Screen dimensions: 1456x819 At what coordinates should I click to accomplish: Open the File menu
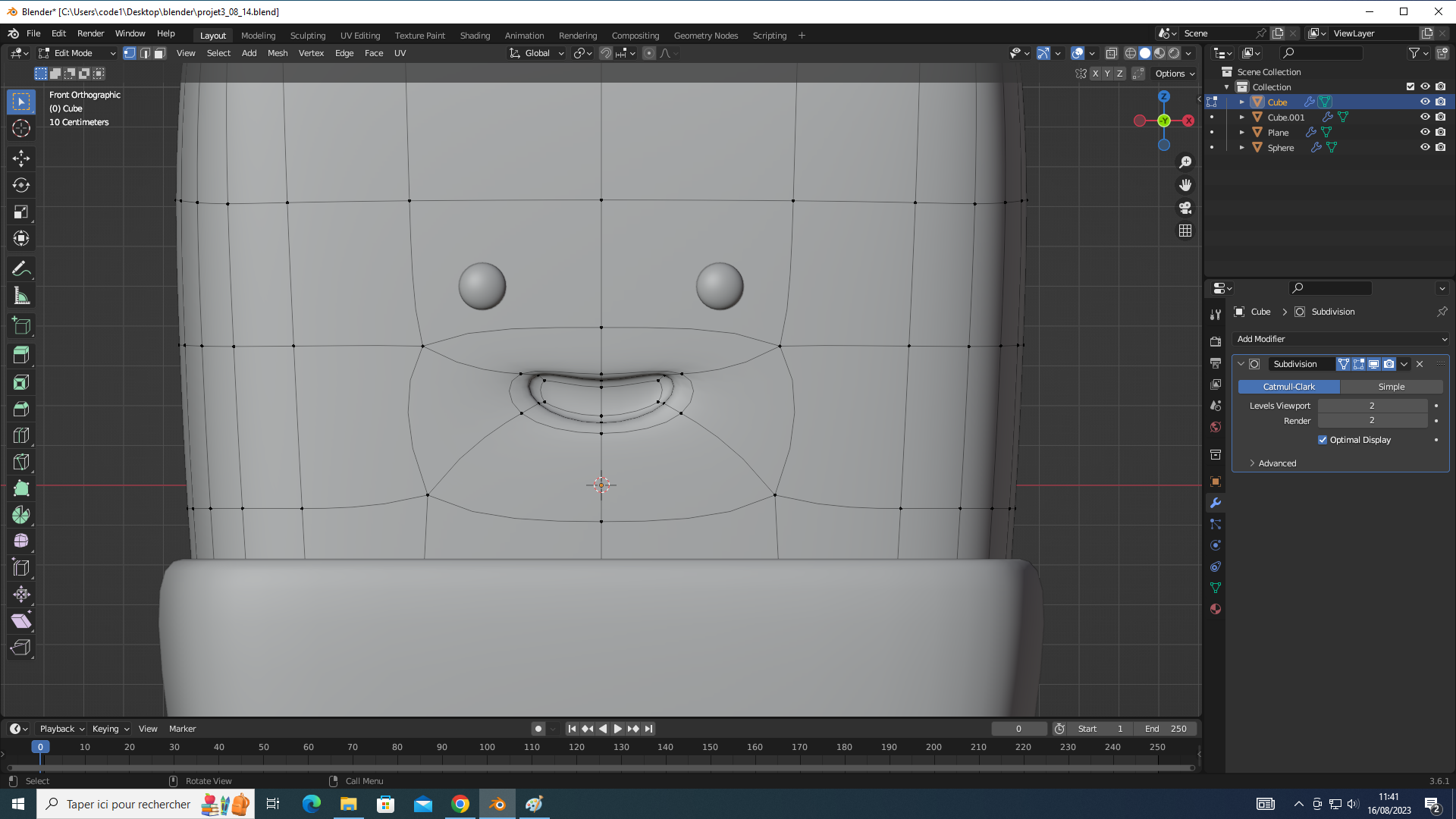click(x=33, y=33)
